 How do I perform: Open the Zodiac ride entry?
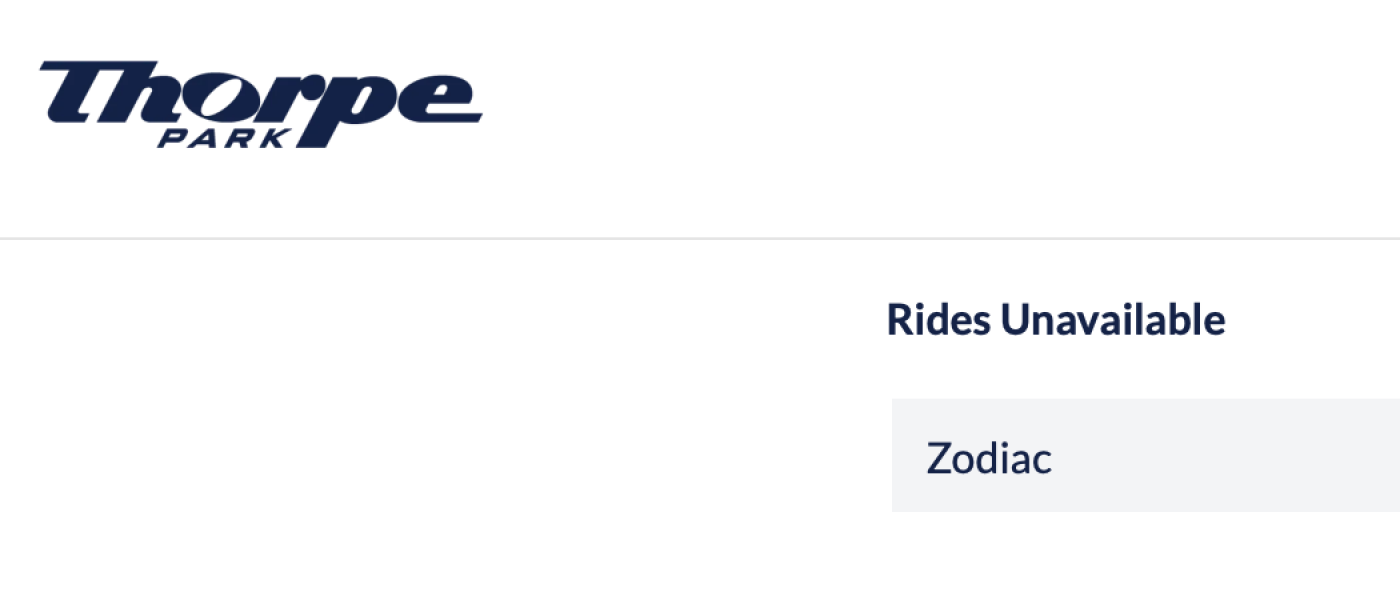pos(989,458)
